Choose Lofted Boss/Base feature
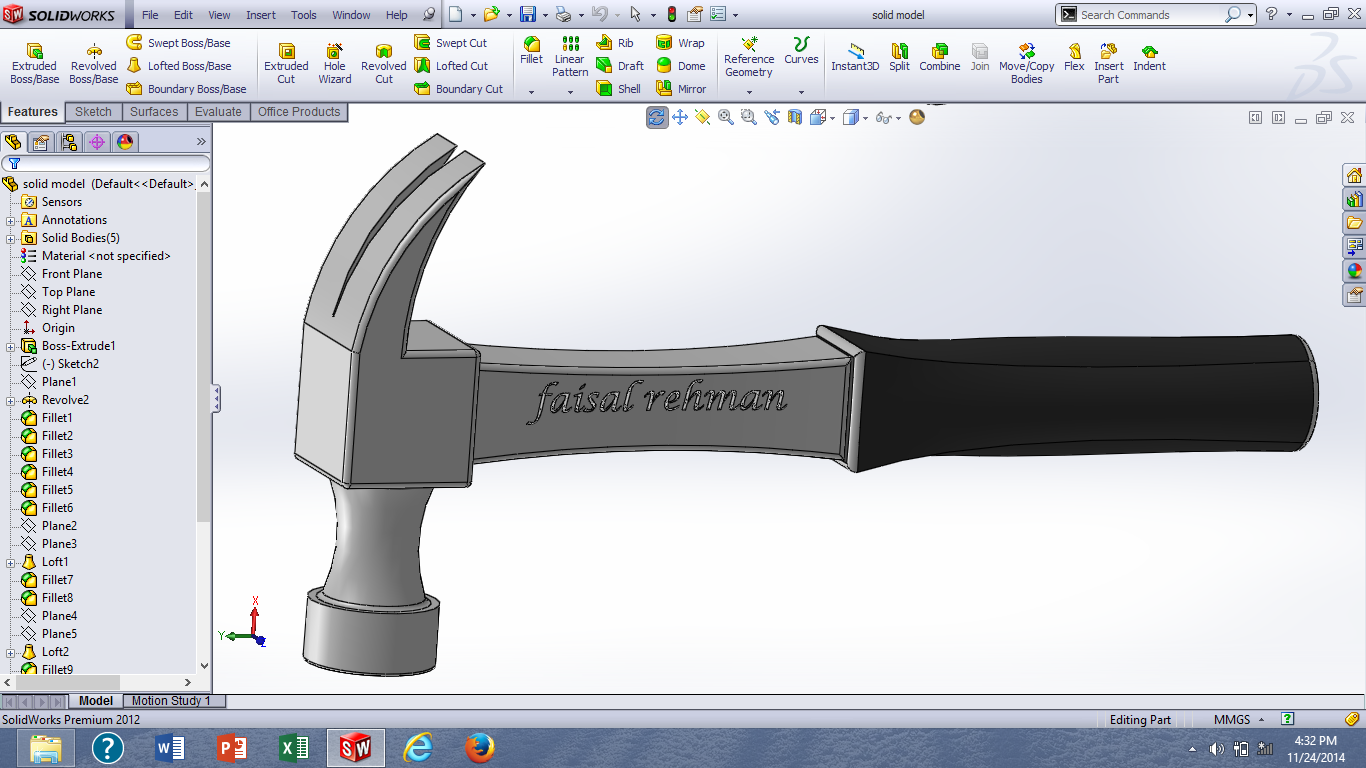The height and width of the screenshot is (768, 1366). (x=178, y=66)
